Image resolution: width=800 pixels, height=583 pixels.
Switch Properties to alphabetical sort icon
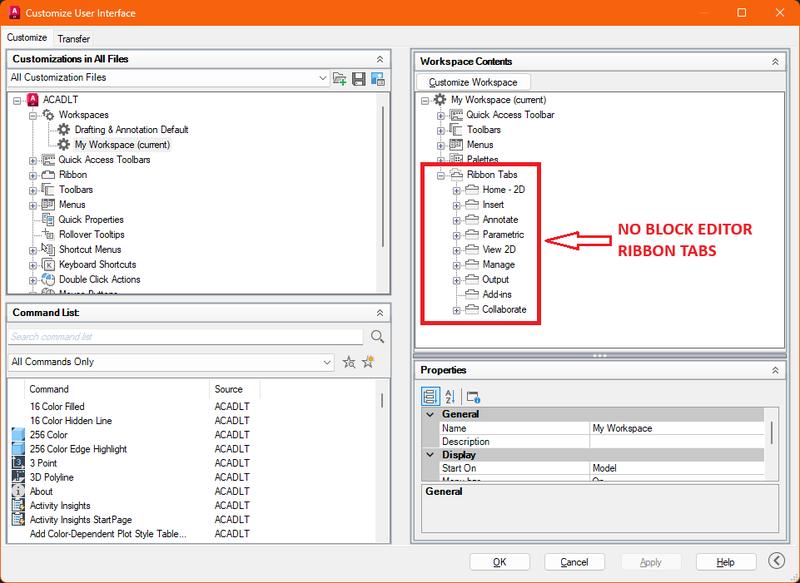point(449,396)
